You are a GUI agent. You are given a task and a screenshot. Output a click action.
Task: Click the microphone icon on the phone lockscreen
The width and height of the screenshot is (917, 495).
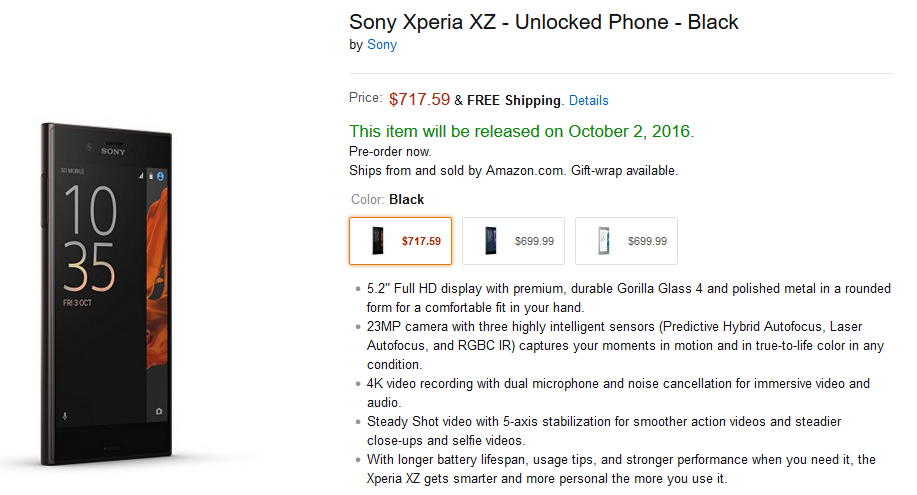(x=65, y=416)
